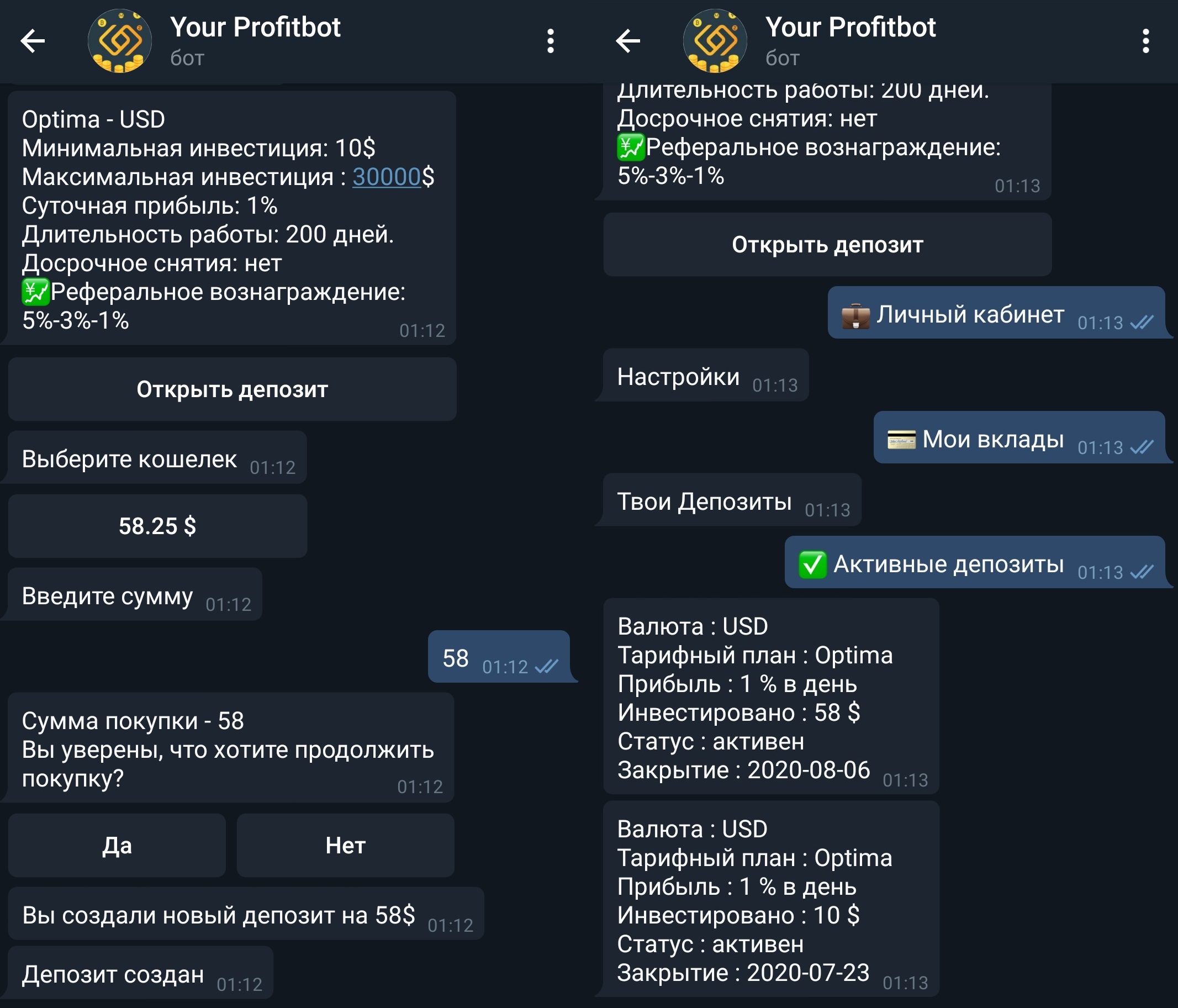Tap the sent 58 message bubble
Viewport: 1178px width, 1008px height.
499,658
